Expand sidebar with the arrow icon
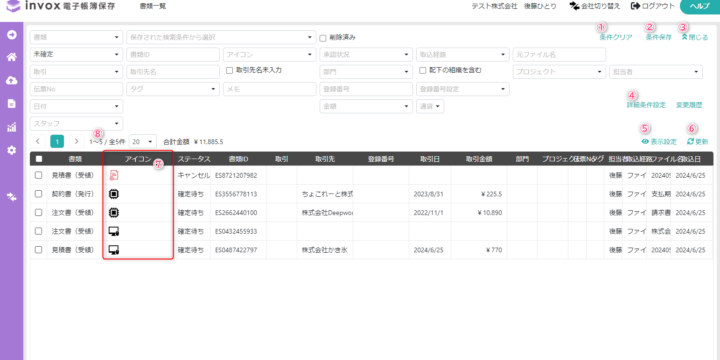Viewport: 720px width, 360px height. click(x=11, y=35)
